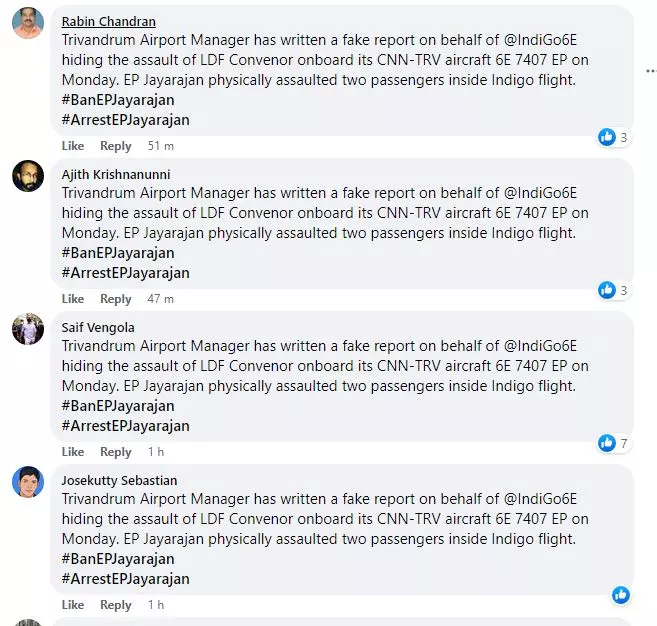
Task: Reply to Ajith Krishnanunni's comment
Action: click(116, 299)
